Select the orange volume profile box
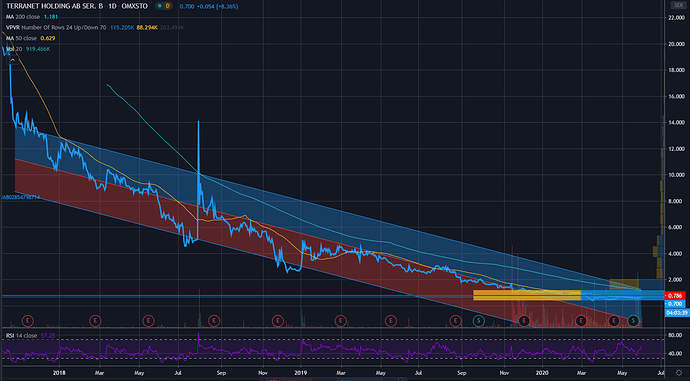This screenshot has width=690, height=381. [x=527, y=295]
